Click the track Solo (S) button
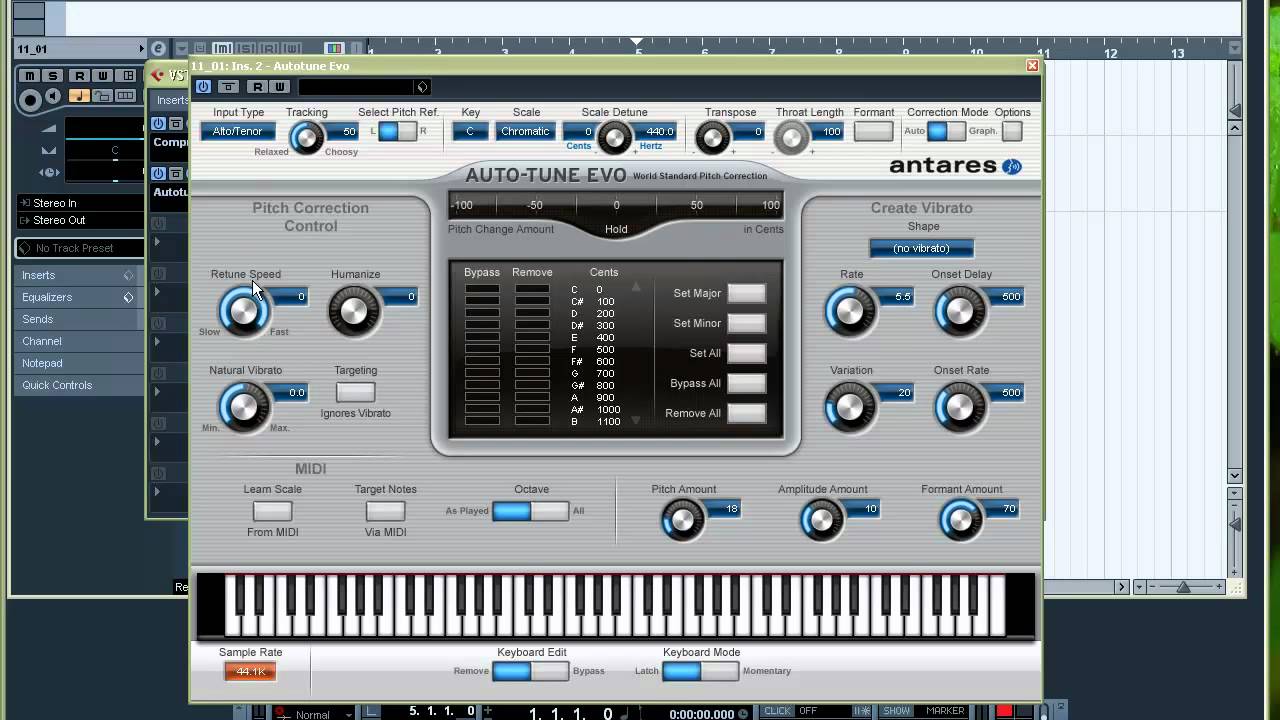This screenshot has height=720, width=1280. (55, 76)
